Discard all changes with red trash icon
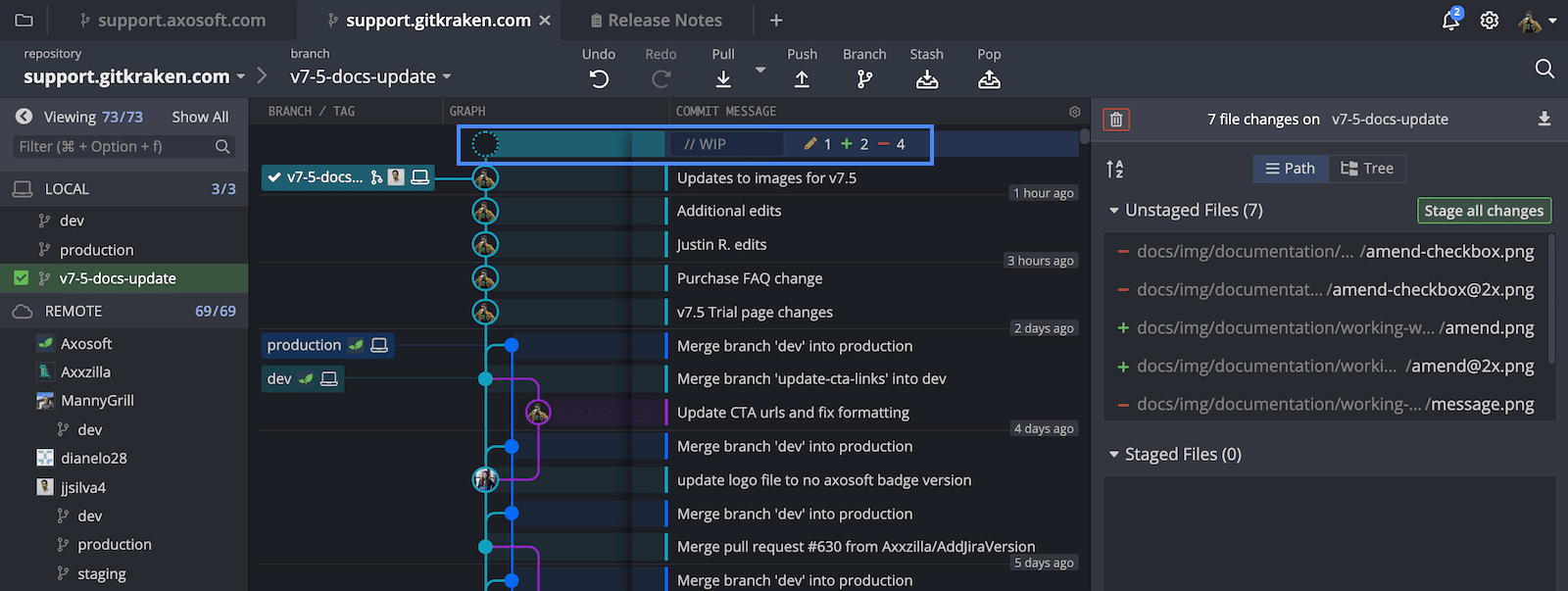The width and height of the screenshot is (1568, 591). click(x=1116, y=120)
